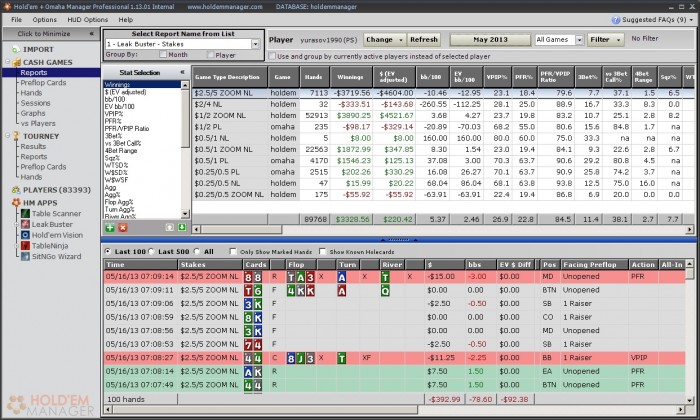Toggle the Group By Player checkbox

(211, 54)
